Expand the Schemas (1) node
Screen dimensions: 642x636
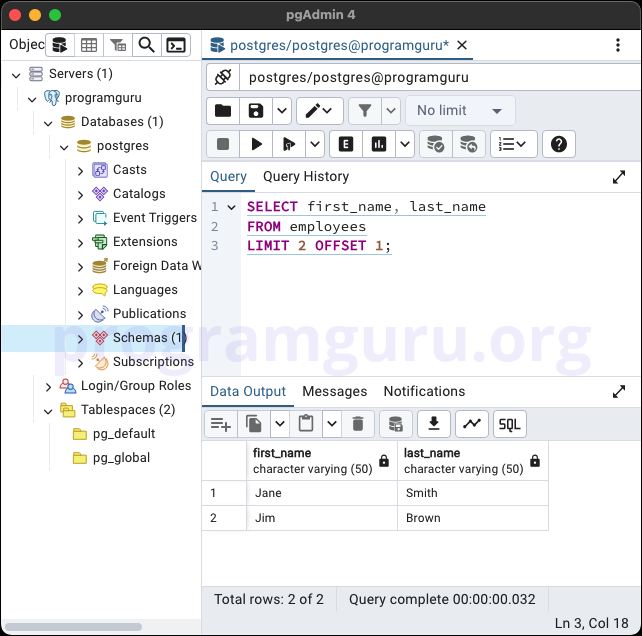pyautogui.click(x=80, y=339)
